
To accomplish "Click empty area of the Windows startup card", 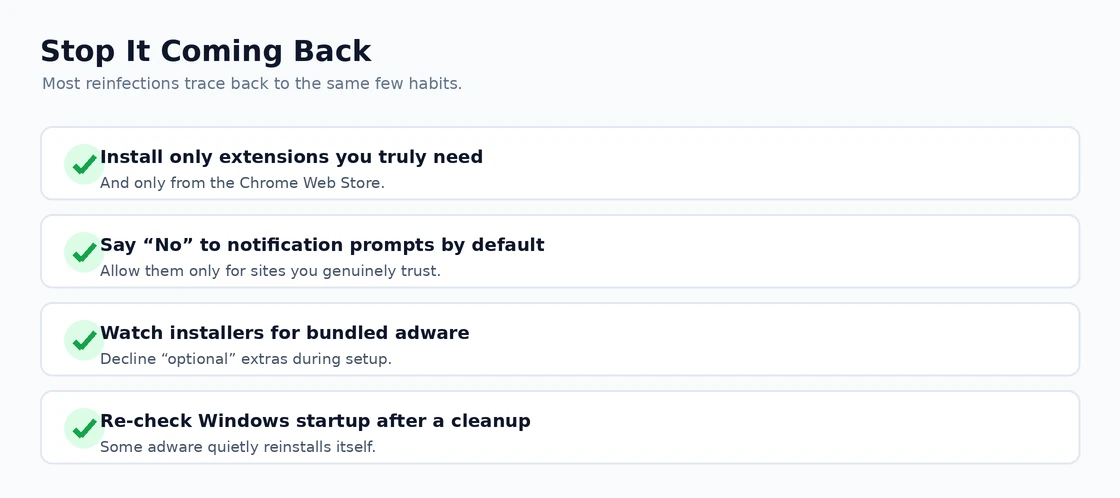I will click(786, 427).
